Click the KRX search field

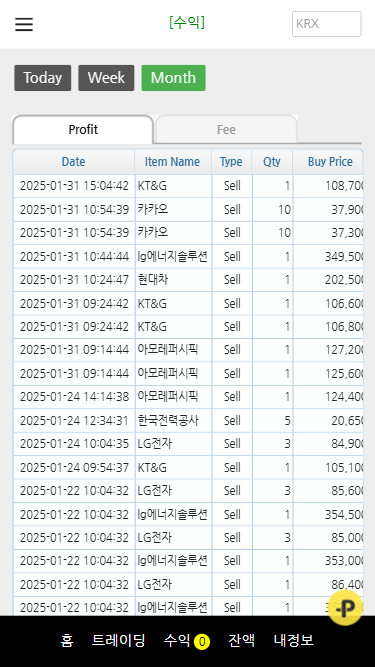(327, 24)
